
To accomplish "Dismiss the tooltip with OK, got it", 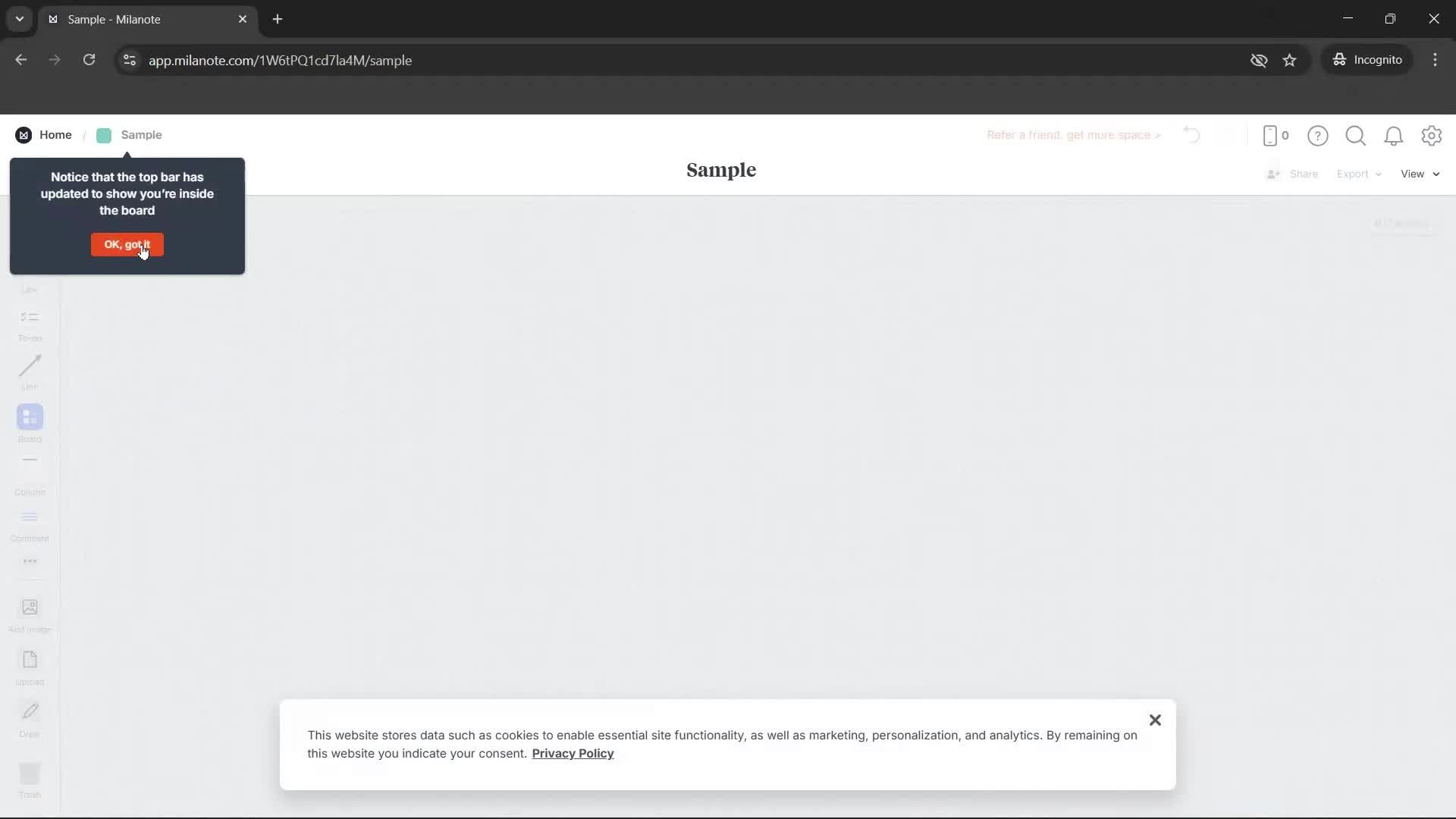I will (127, 244).
